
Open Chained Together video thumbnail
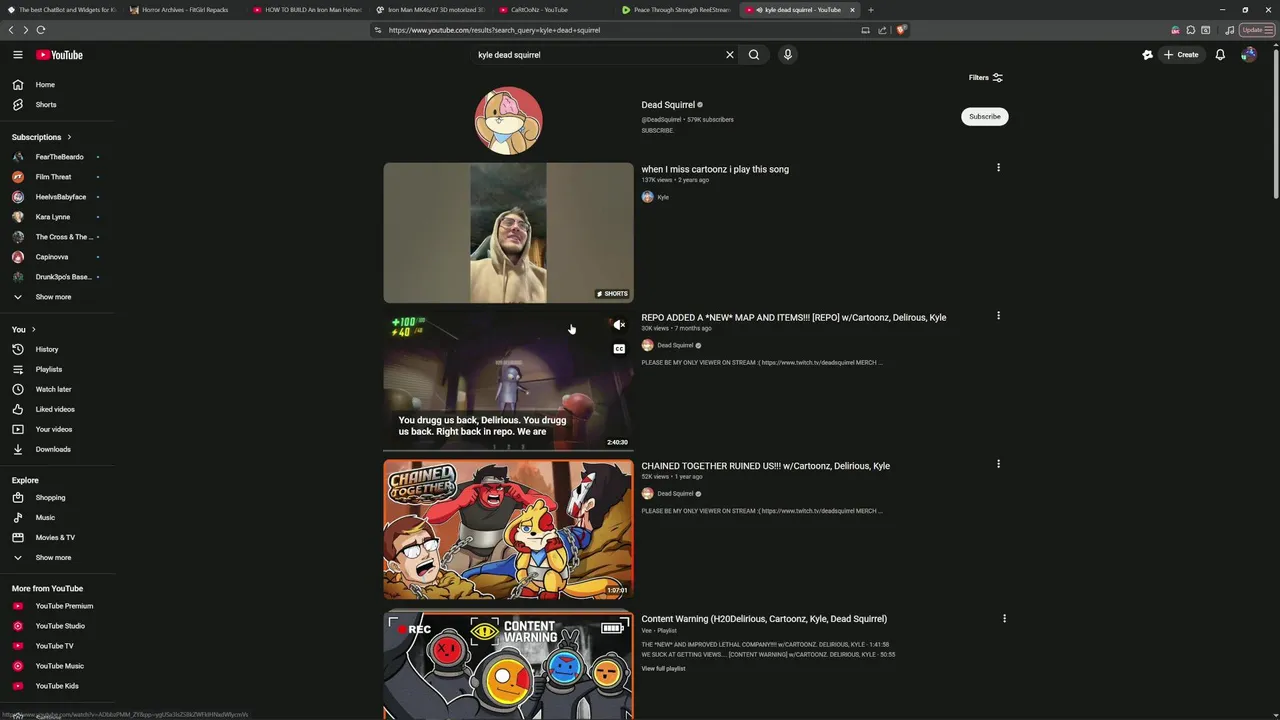tap(508, 530)
